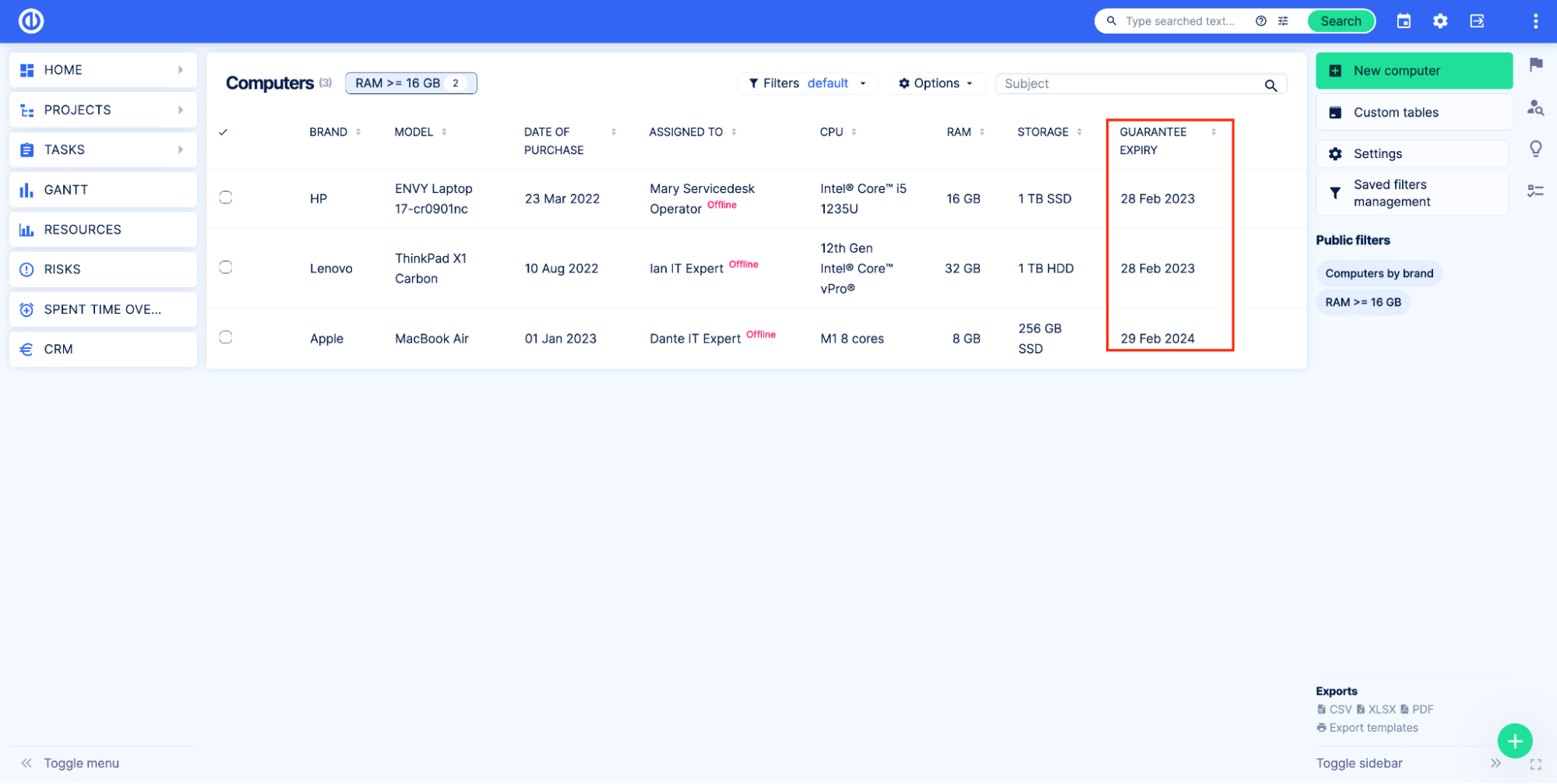Open advanced search settings icon inside search field
The width and height of the screenshot is (1557, 784).
pyautogui.click(x=1283, y=21)
